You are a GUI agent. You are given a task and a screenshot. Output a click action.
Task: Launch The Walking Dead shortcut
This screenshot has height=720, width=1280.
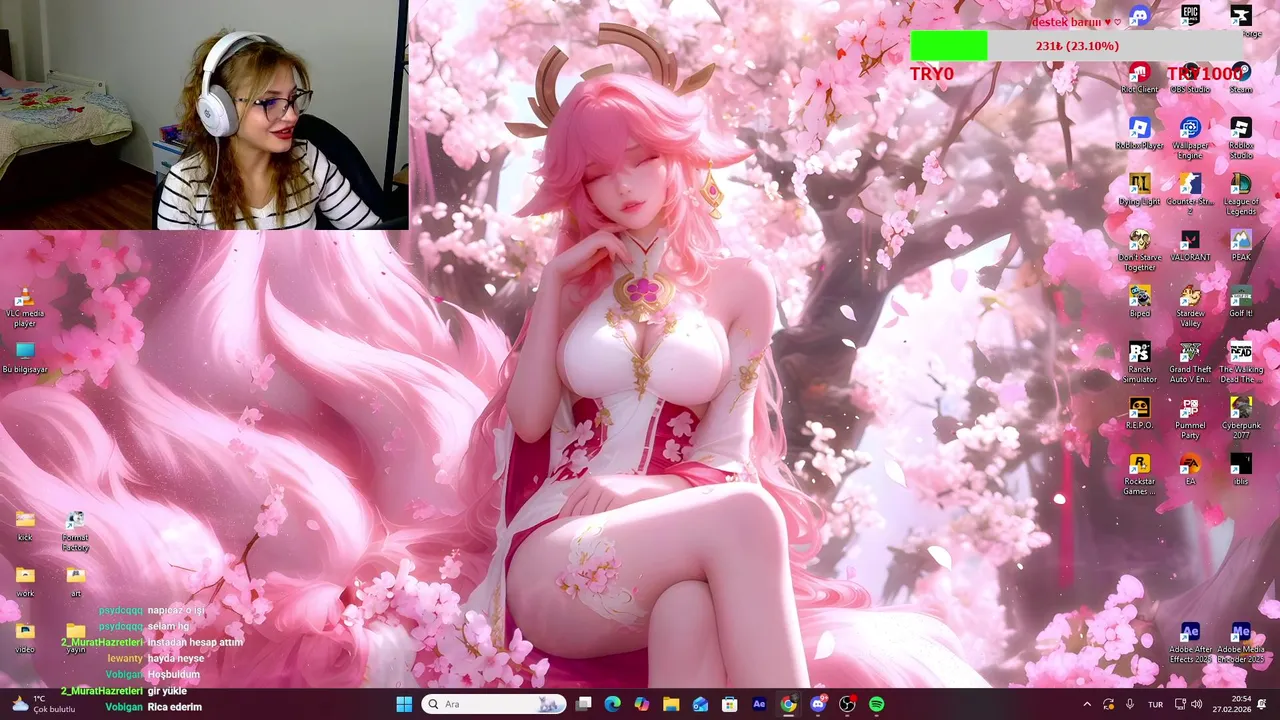pos(1241,363)
